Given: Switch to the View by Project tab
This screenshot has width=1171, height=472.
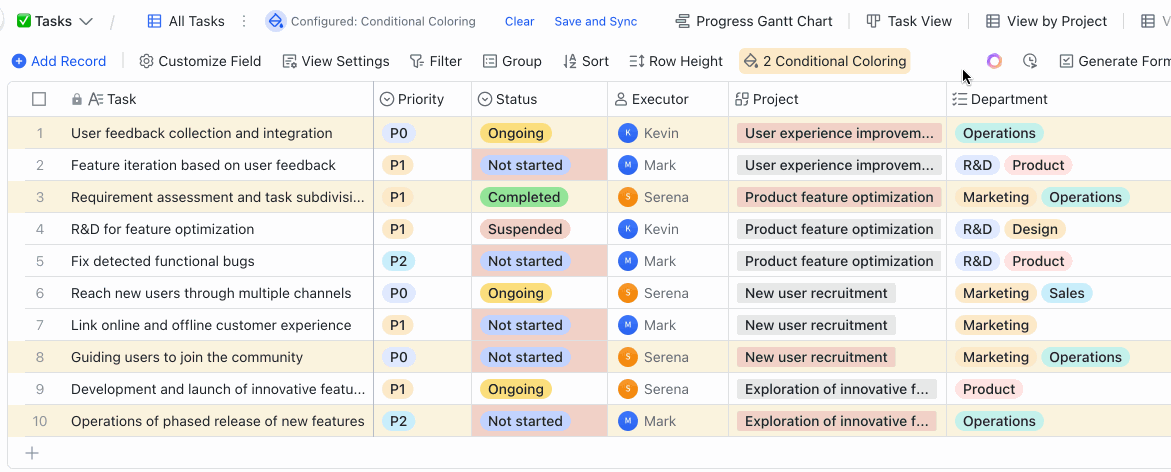Looking at the screenshot, I should click(1046, 21).
